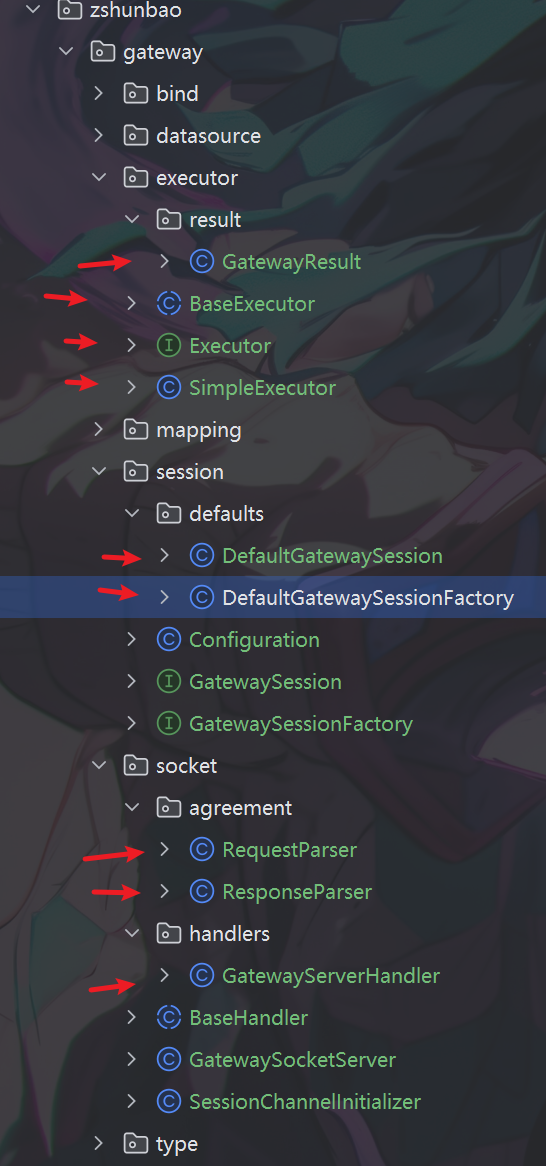Viewport: 546px width, 1166px height.
Task: Click the agreement package folder icon
Action: 169,808
